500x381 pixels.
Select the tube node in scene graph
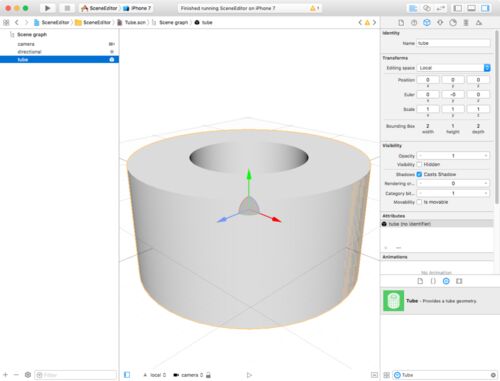point(59,59)
